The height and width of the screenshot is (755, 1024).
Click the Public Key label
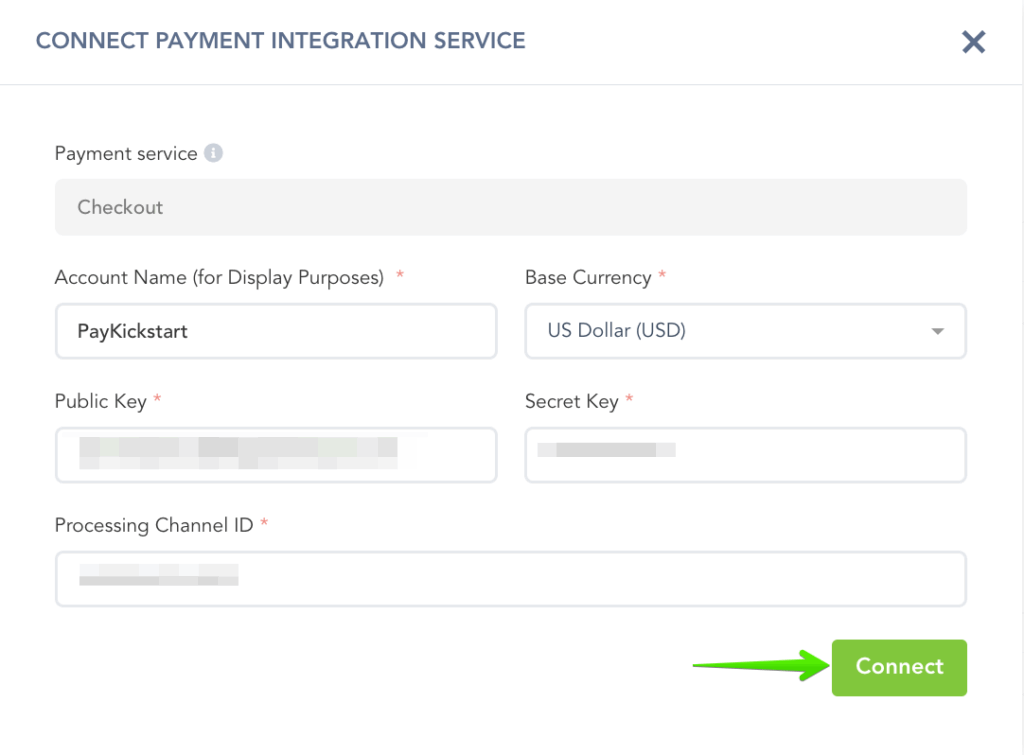(100, 402)
